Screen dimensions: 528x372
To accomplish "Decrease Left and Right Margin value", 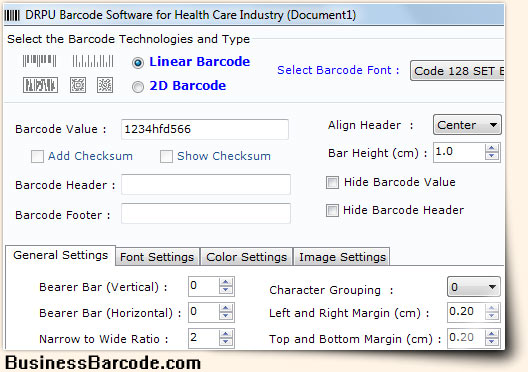I will pyautogui.click(x=492, y=316).
